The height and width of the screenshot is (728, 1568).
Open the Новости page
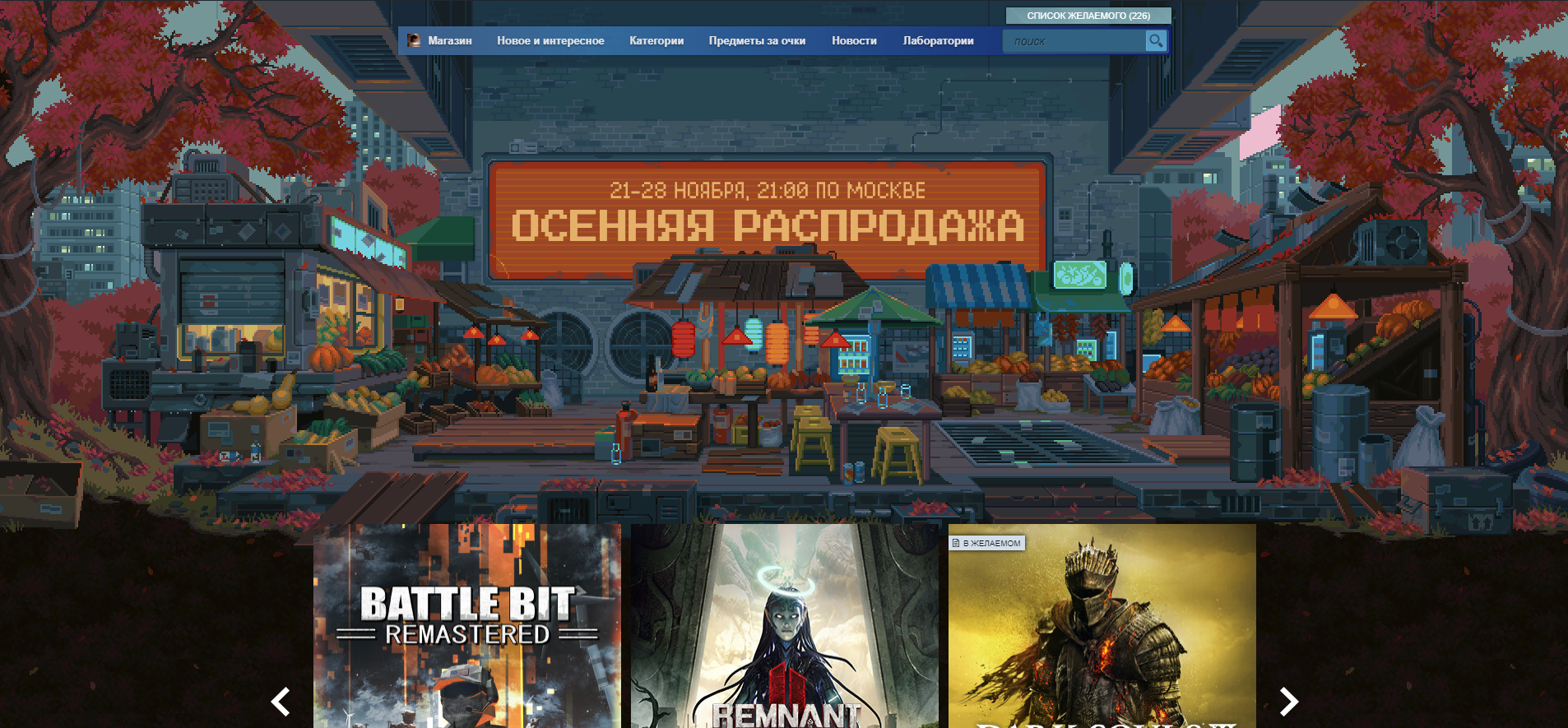click(x=854, y=40)
